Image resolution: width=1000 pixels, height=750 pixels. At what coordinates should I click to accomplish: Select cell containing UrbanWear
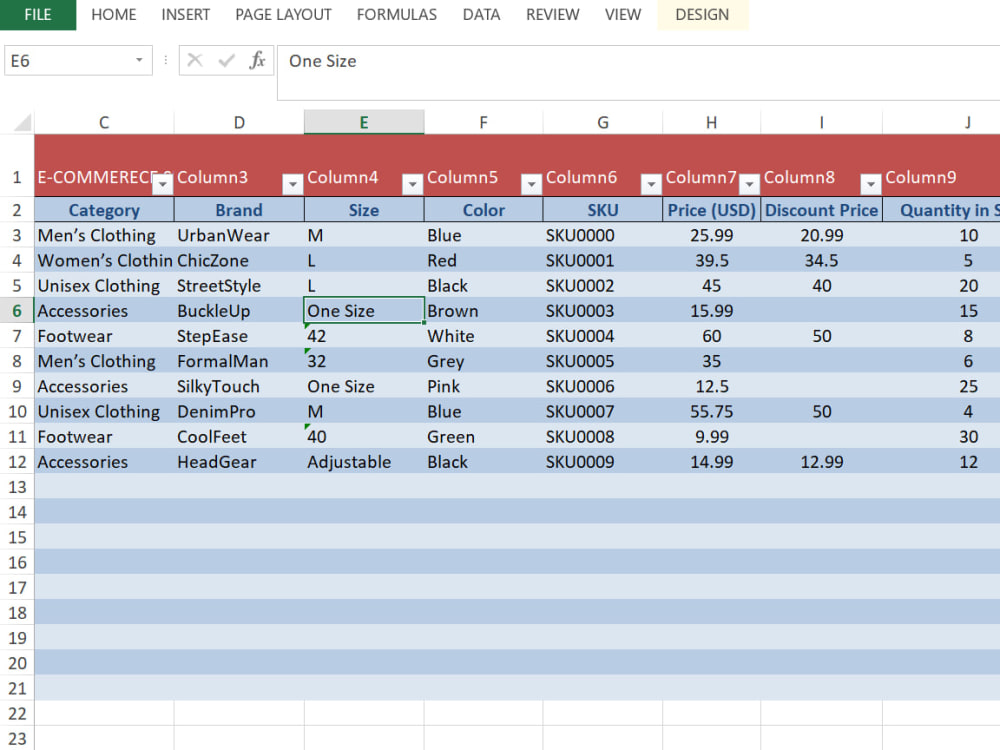[x=239, y=235]
